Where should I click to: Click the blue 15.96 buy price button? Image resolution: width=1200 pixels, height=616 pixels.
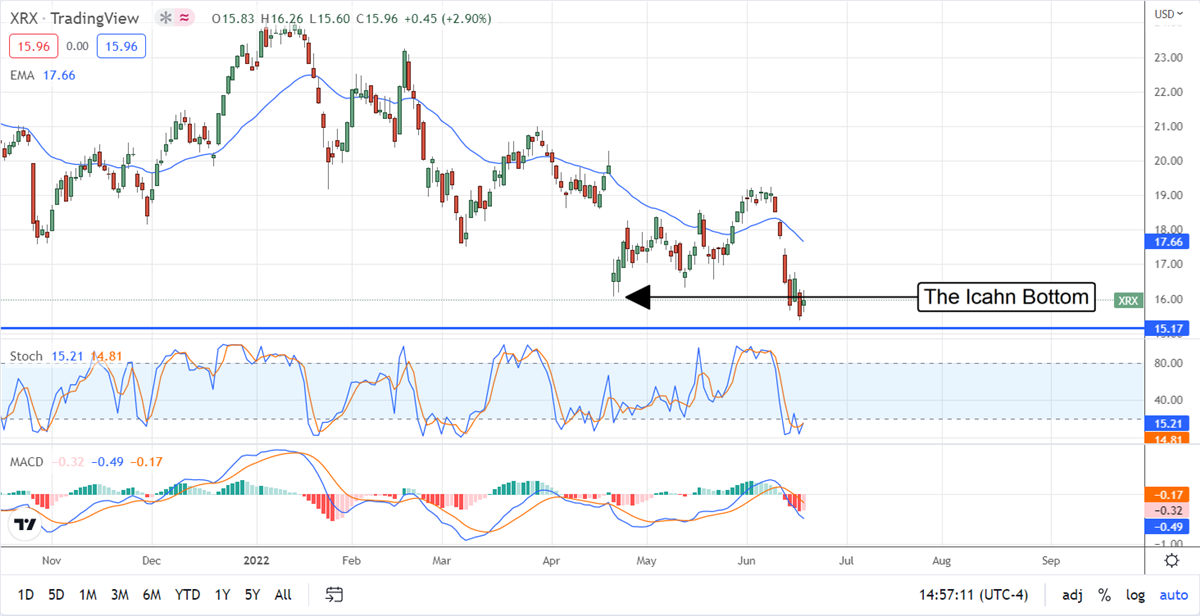122,45
